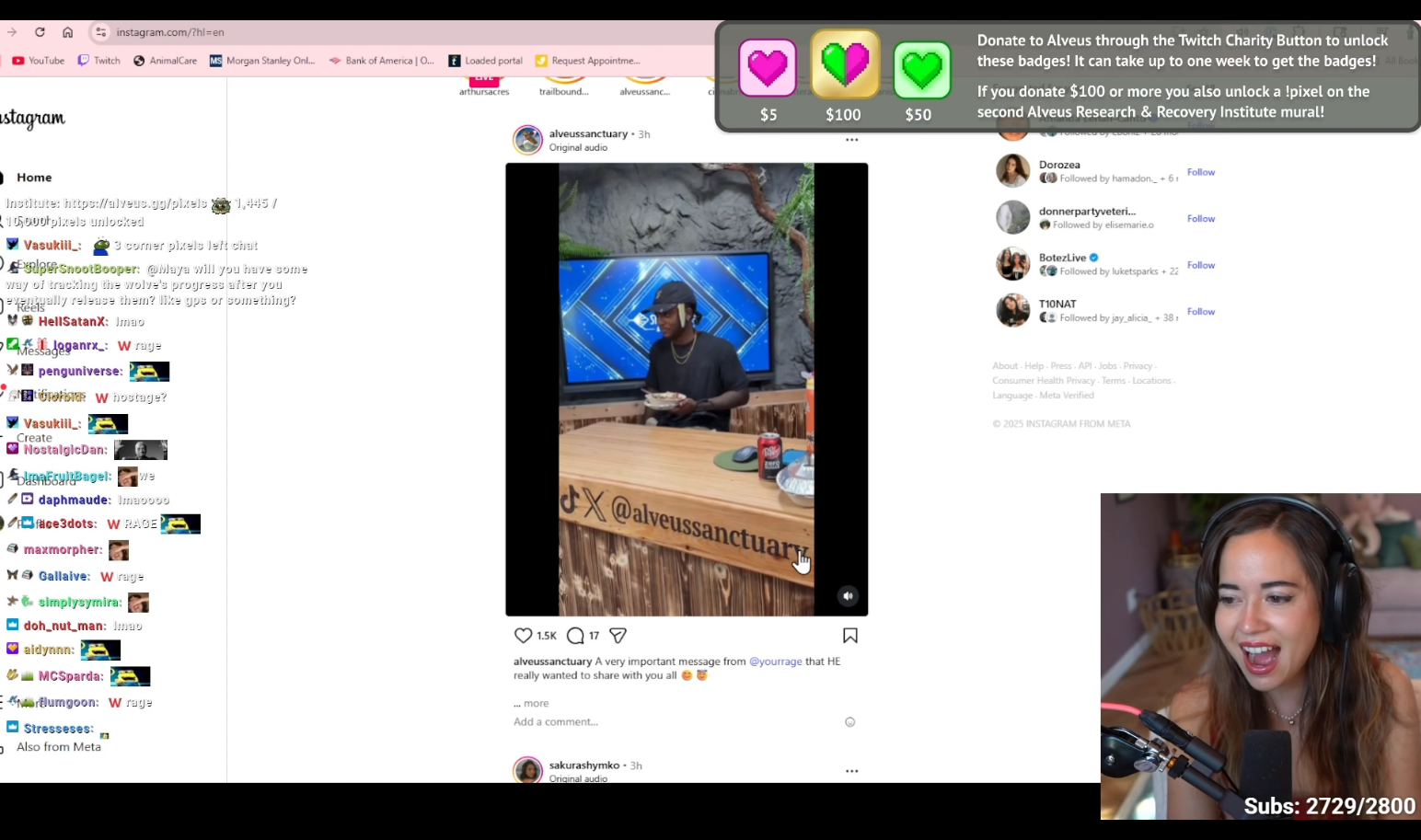The image size is (1421, 840).
Task: Open sakurashymko username link
Action: (x=584, y=765)
